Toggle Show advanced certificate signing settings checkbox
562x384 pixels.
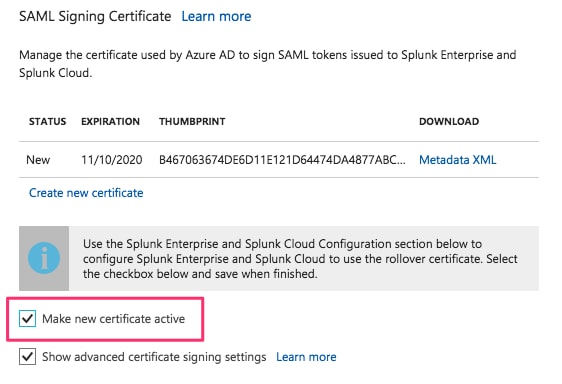(x=28, y=356)
